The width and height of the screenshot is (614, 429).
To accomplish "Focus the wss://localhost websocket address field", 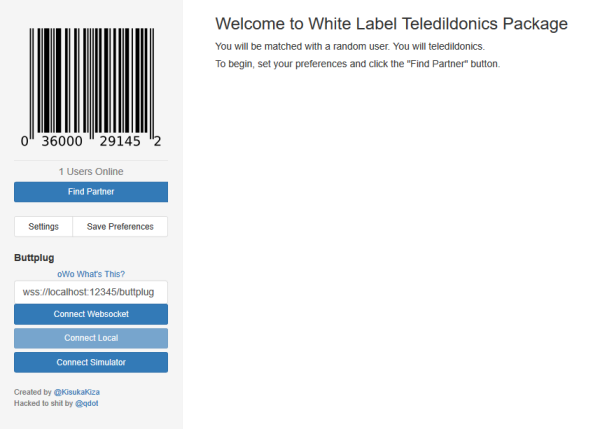I will [x=91, y=292].
